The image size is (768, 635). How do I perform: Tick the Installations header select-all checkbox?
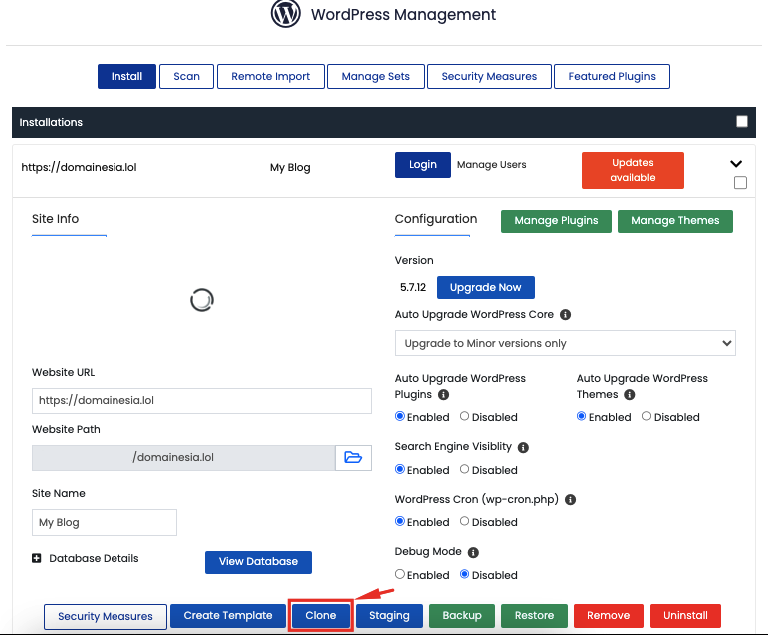pyautogui.click(x=742, y=122)
